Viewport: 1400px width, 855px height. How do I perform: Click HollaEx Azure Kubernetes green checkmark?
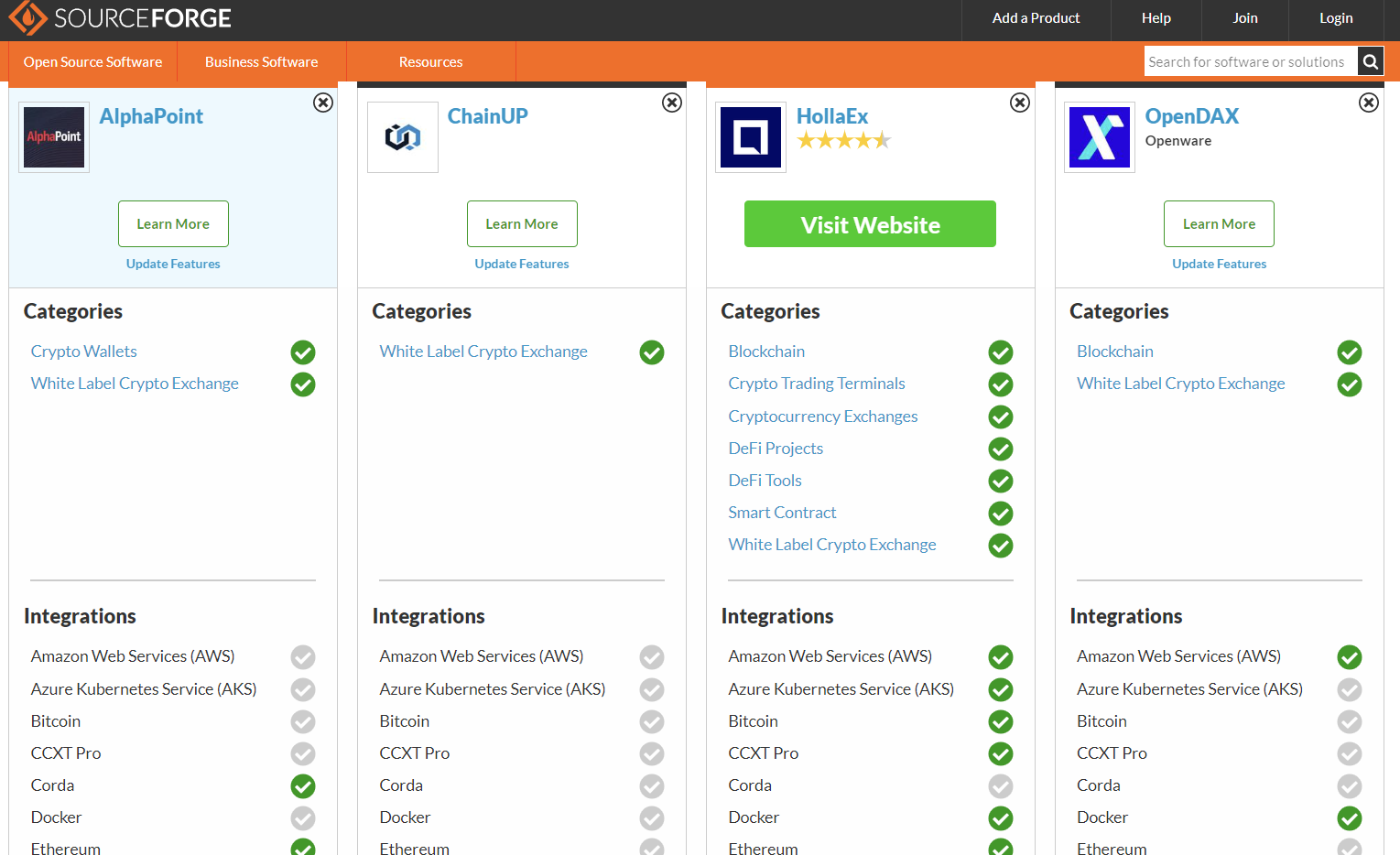[x=1001, y=689]
